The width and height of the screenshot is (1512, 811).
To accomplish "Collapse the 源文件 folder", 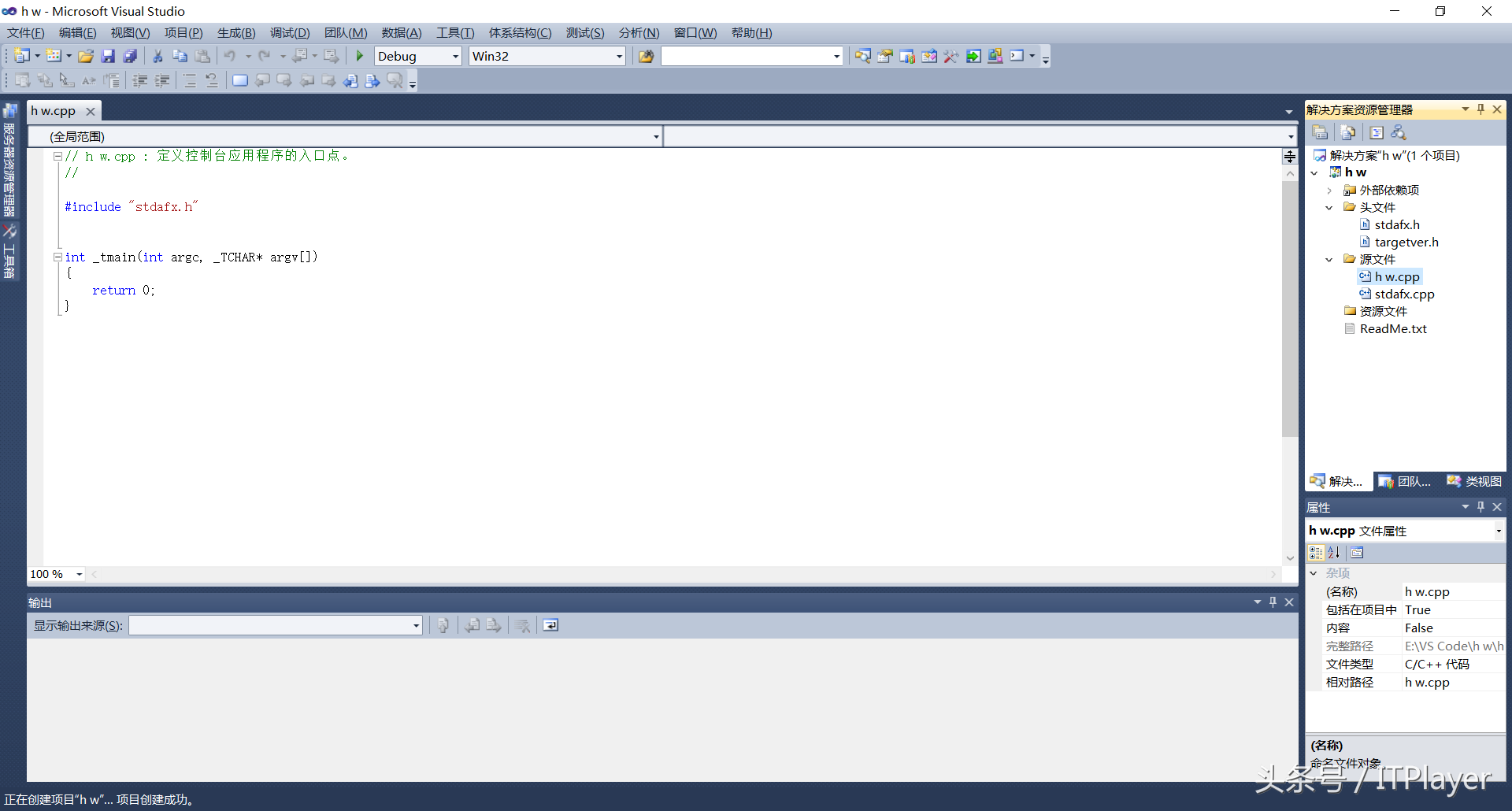I will pyautogui.click(x=1329, y=260).
